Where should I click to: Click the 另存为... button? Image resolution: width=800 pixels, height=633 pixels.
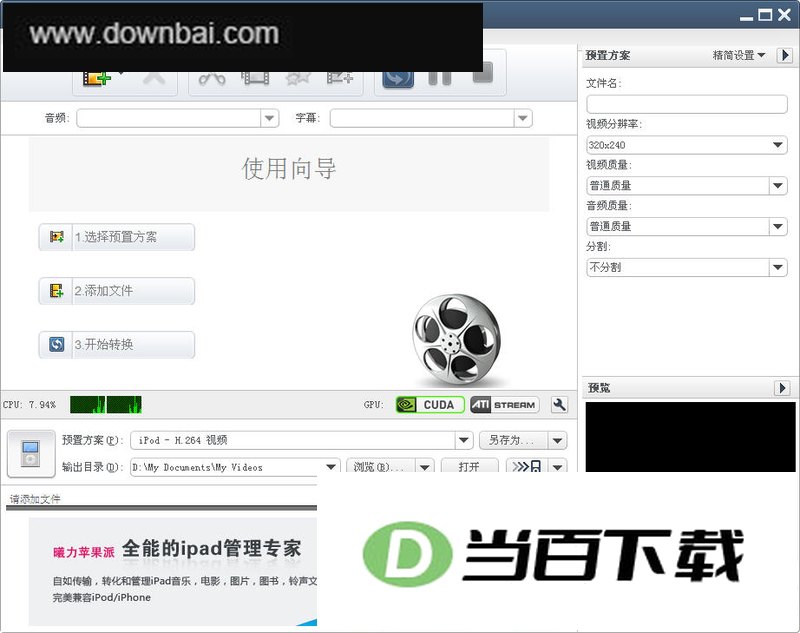tap(513, 440)
